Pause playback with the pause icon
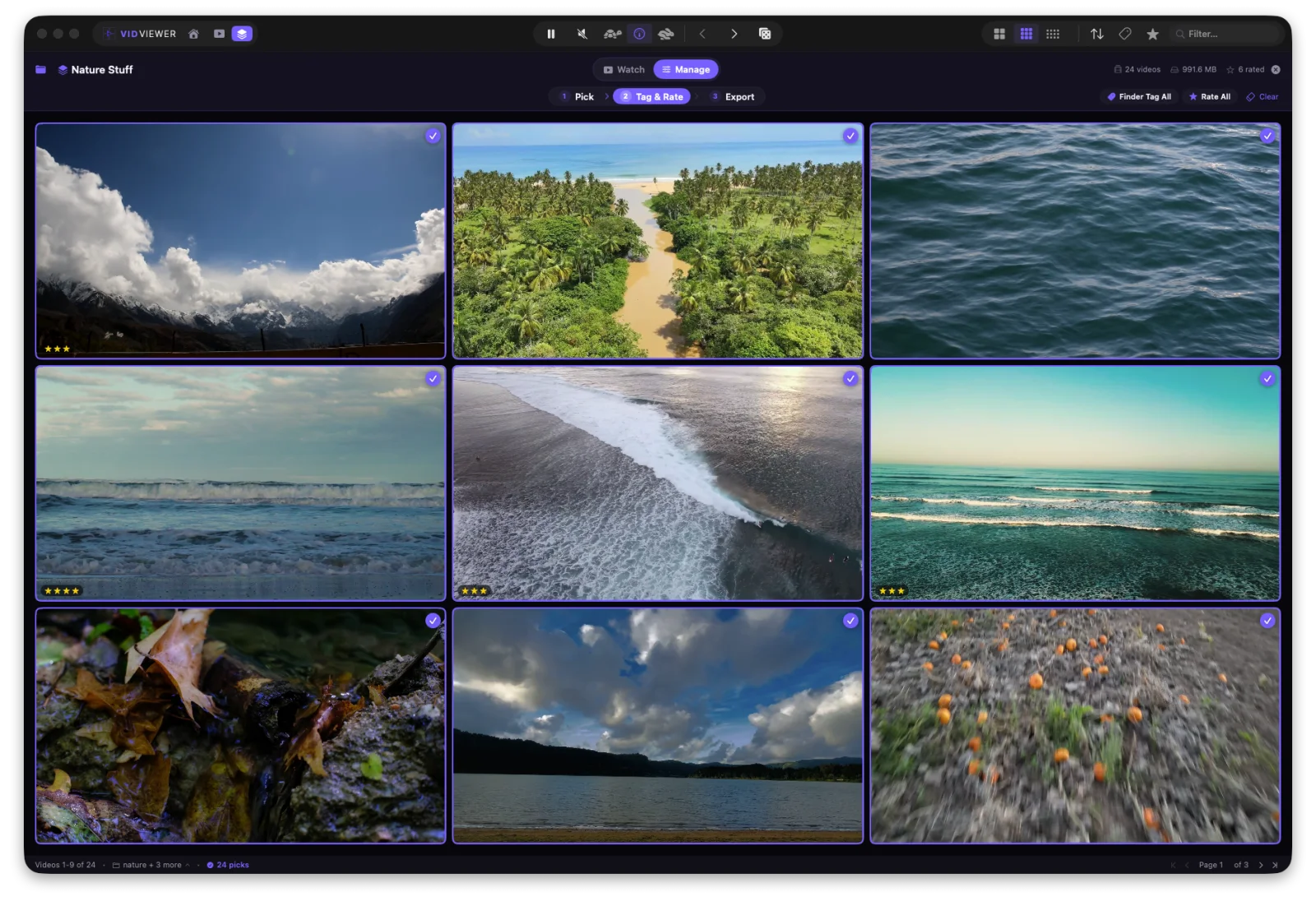The width and height of the screenshot is (1316, 906). click(551, 34)
